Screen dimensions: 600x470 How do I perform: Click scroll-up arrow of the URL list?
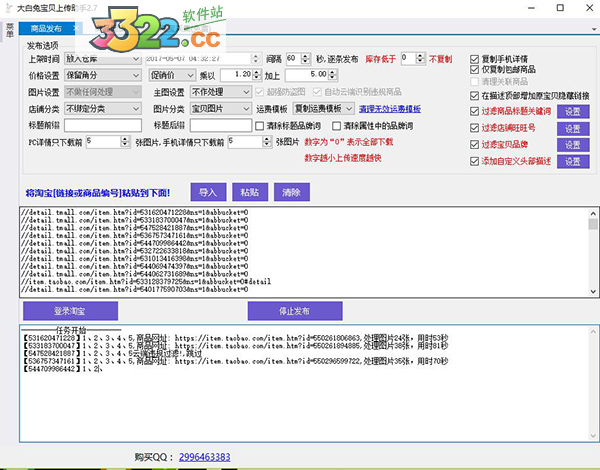[x=593, y=212]
